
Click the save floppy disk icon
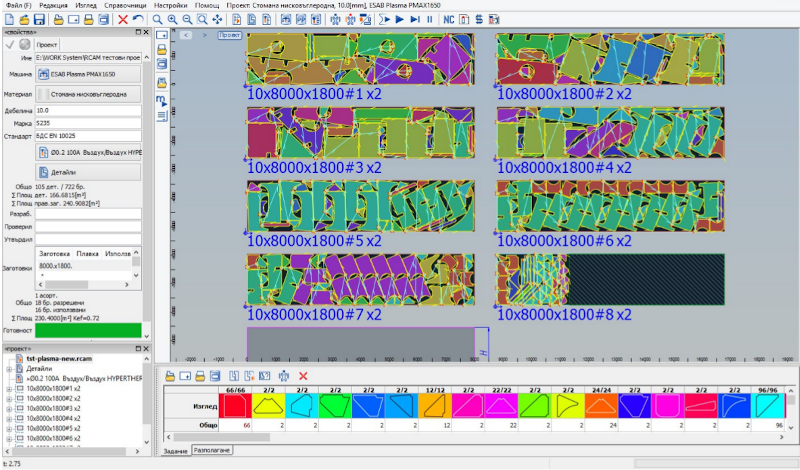(x=39, y=19)
